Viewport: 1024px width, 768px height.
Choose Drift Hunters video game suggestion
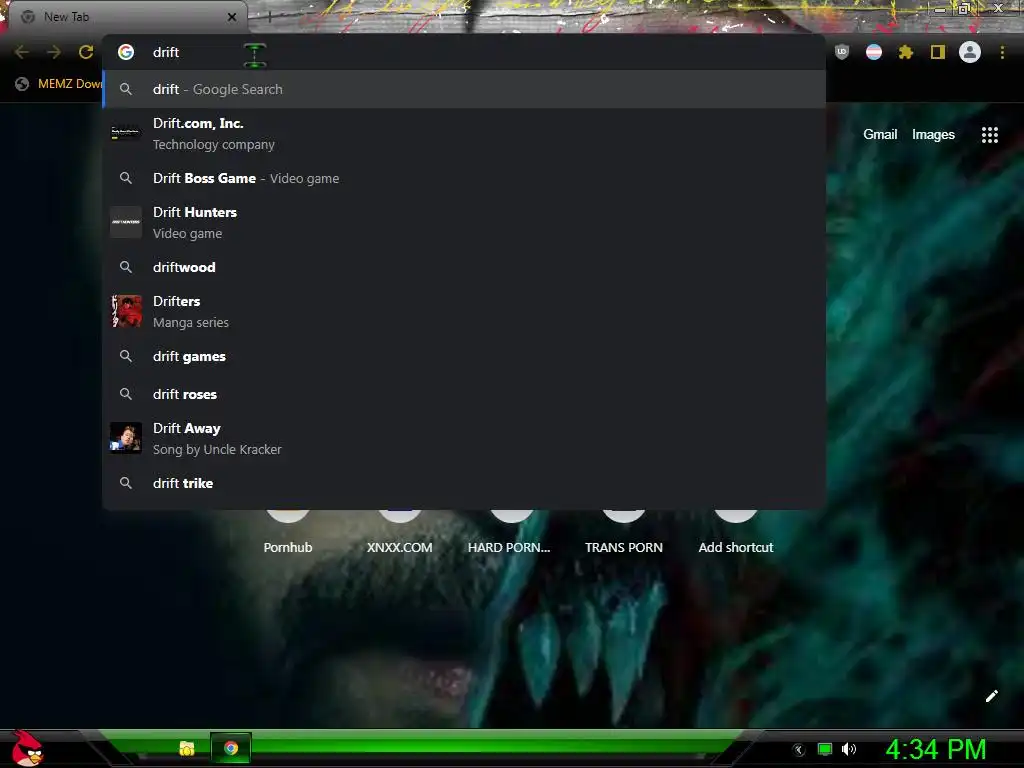(x=464, y=222)
